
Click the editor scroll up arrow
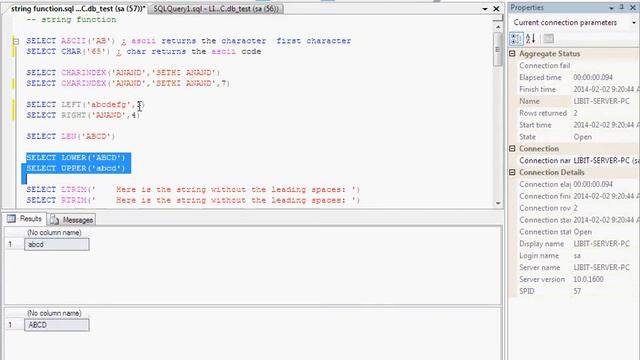click(x=498, y=27)
